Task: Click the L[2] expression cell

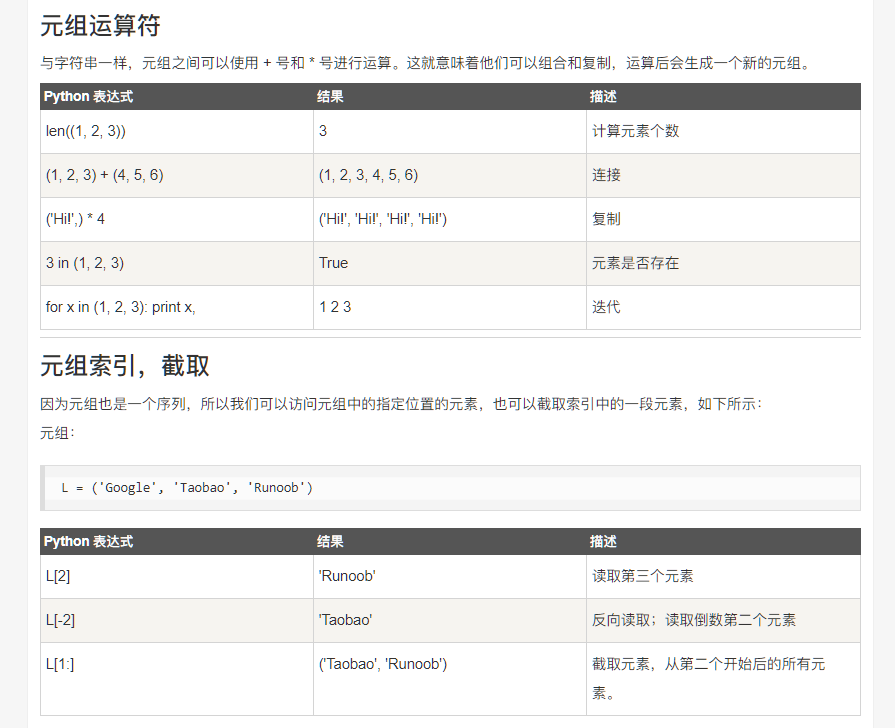Action: coord(58,576)
